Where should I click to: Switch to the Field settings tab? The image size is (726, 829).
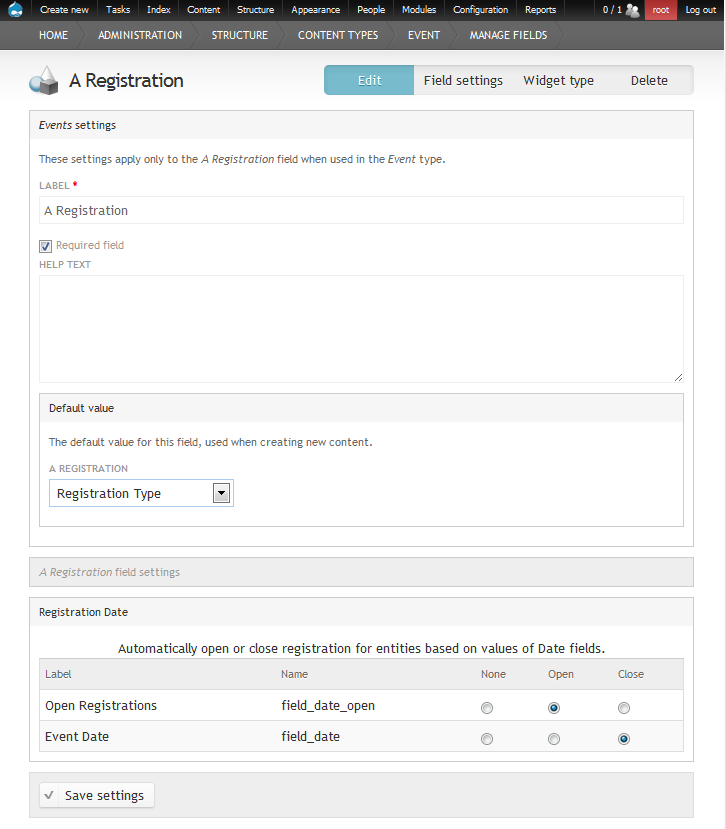(x=463, y=81)
